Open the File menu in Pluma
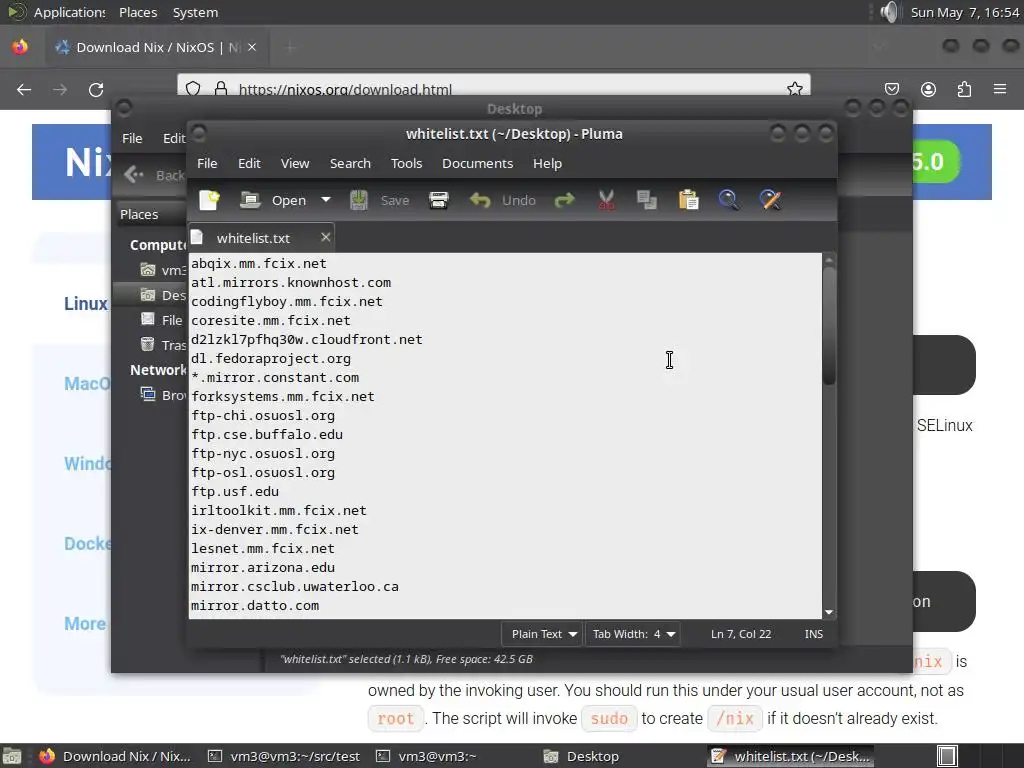 207,163
